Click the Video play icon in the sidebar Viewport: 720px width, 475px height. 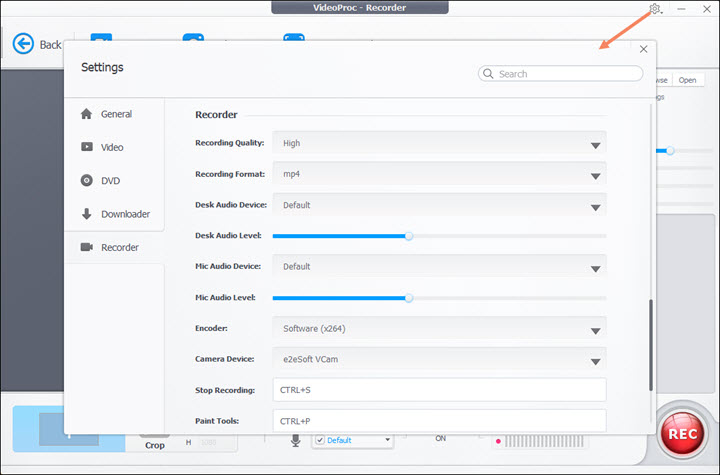point(87,147)
